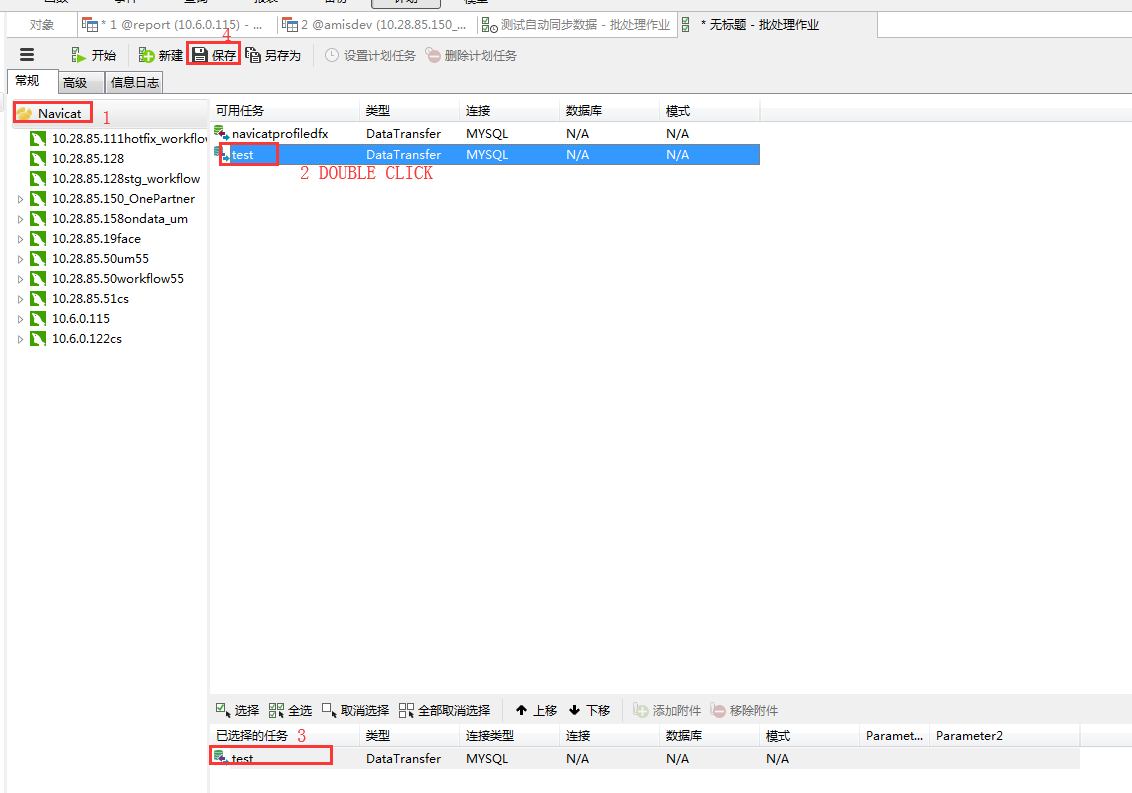Select connection 10.28.85.50um55
Image resolution: width=1132 pixels, height=793 pixels.
click(90, 259)
